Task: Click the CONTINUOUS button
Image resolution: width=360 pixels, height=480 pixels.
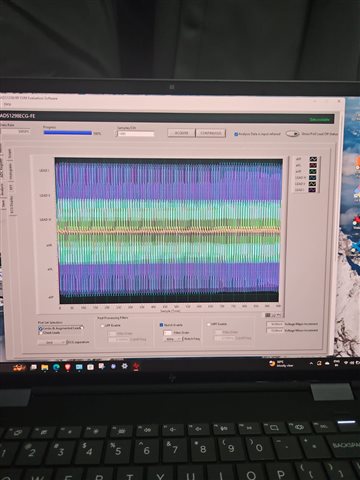Action: coord(211,133)
